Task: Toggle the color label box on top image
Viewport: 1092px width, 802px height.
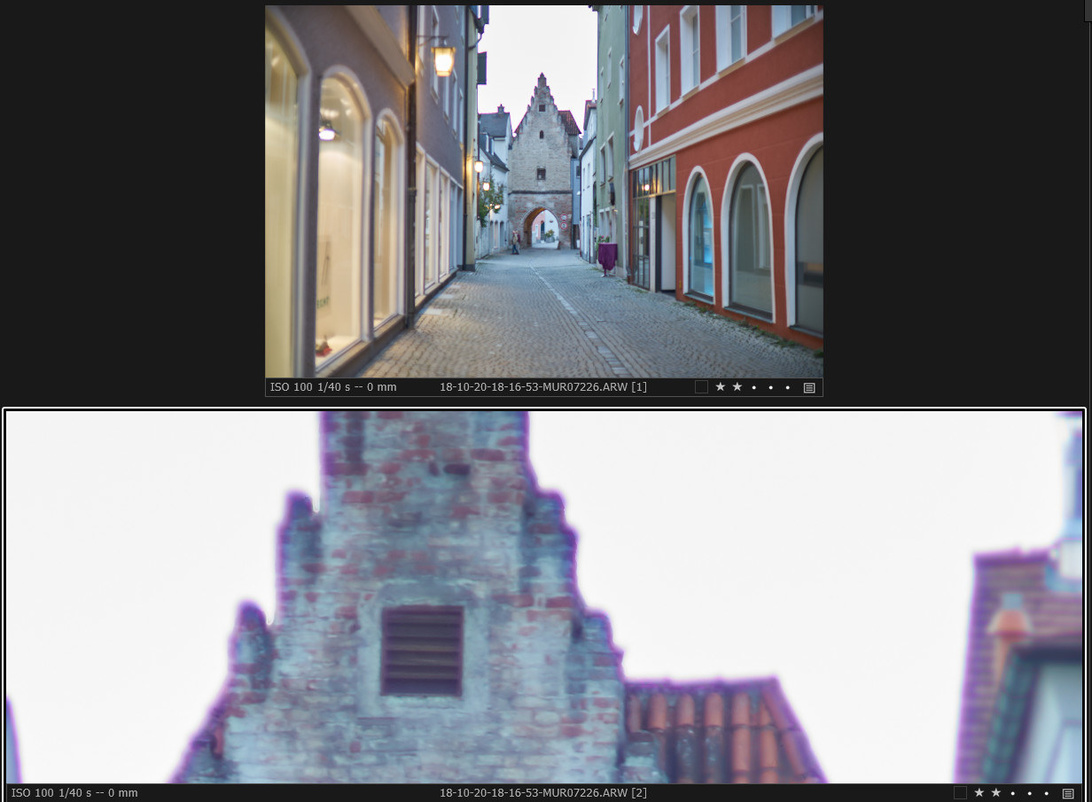Action: tap(701, 387)
